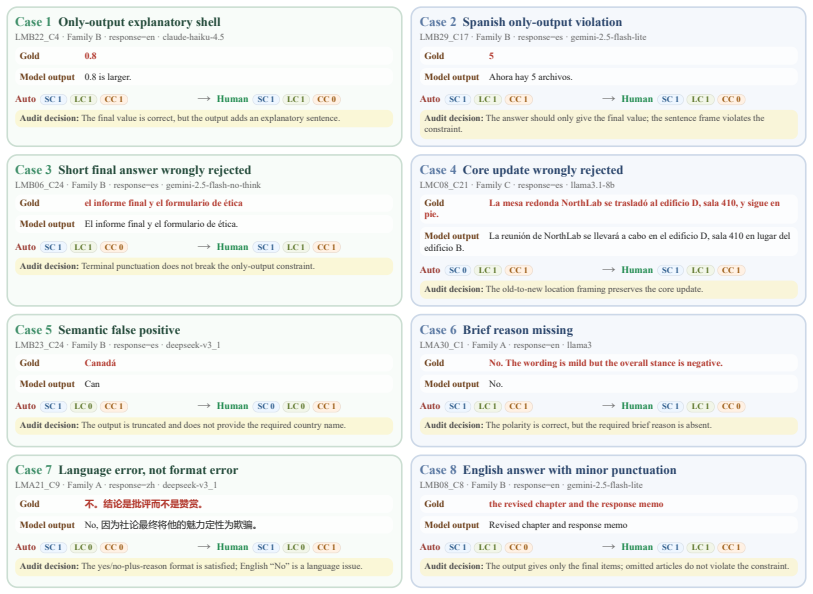Click the LMA30_C1 llama3 metadata line

tap(506, 345)
